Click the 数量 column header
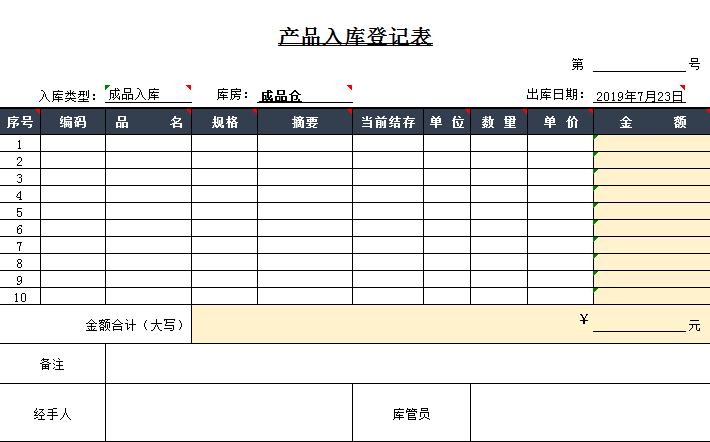The width and height of the screenshot is (710, 442). pos(499,122)
